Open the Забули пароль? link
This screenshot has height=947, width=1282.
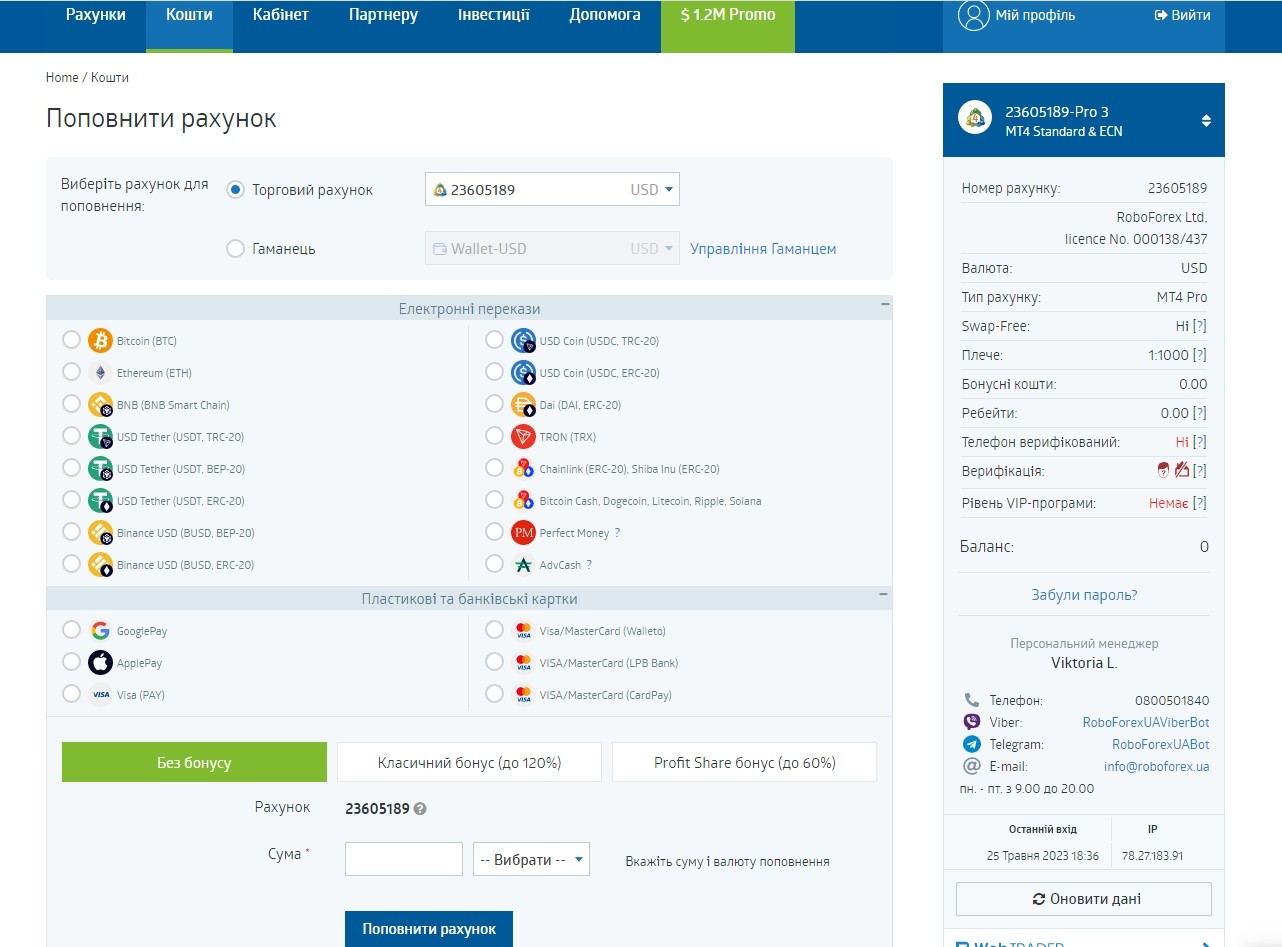pyautogui.click(x=1084, y=595)
